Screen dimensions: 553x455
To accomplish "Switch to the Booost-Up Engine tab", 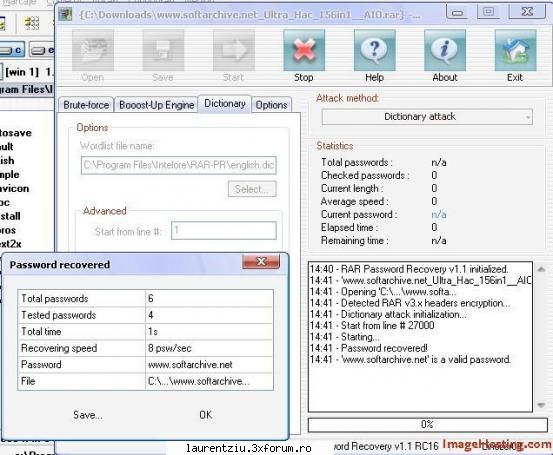I will tap(156, 105).
